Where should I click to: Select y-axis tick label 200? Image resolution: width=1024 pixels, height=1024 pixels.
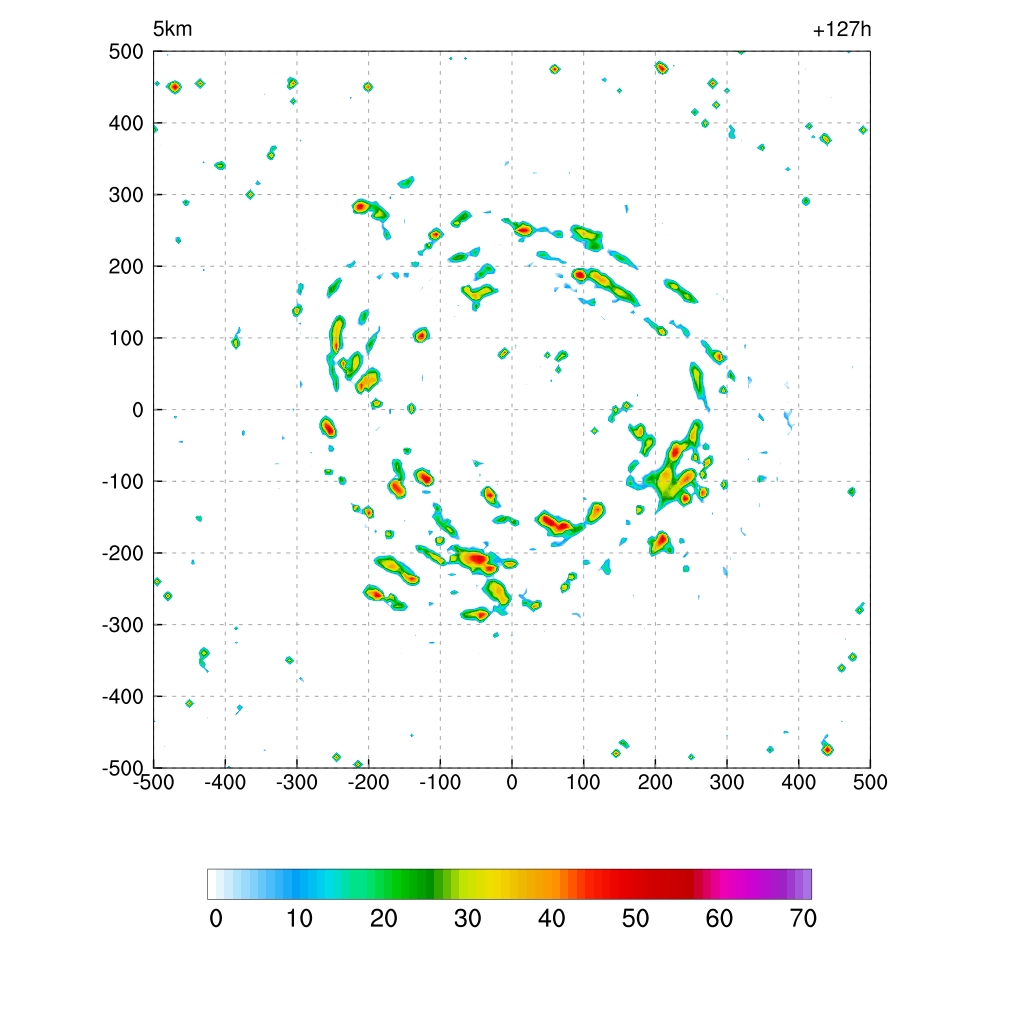click(x=126, y=266)
